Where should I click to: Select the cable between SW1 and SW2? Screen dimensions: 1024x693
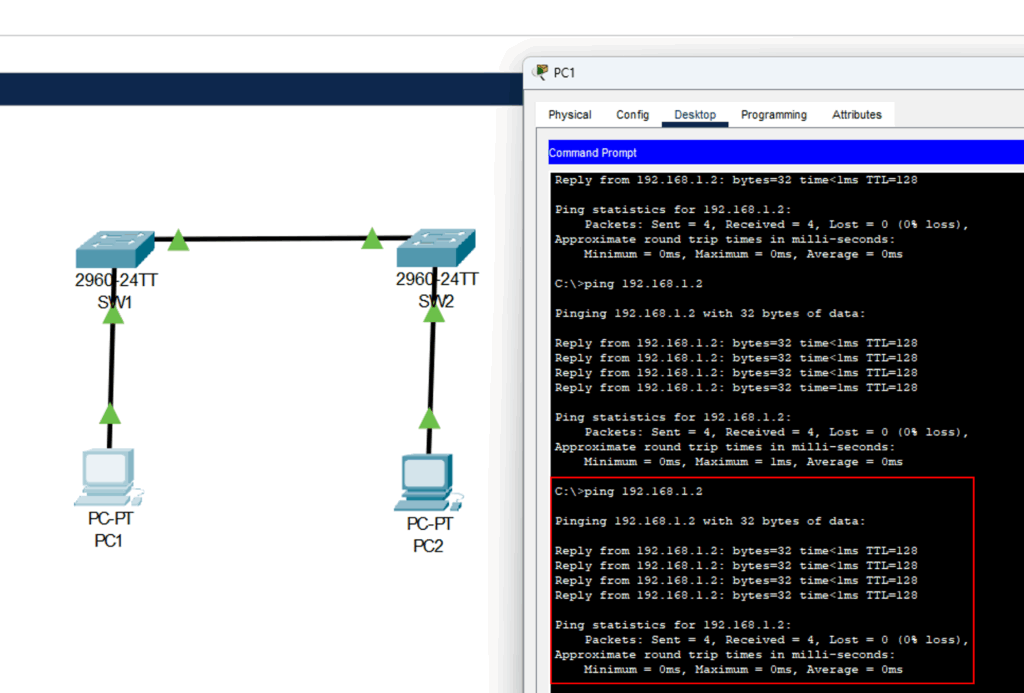point(275,239)
